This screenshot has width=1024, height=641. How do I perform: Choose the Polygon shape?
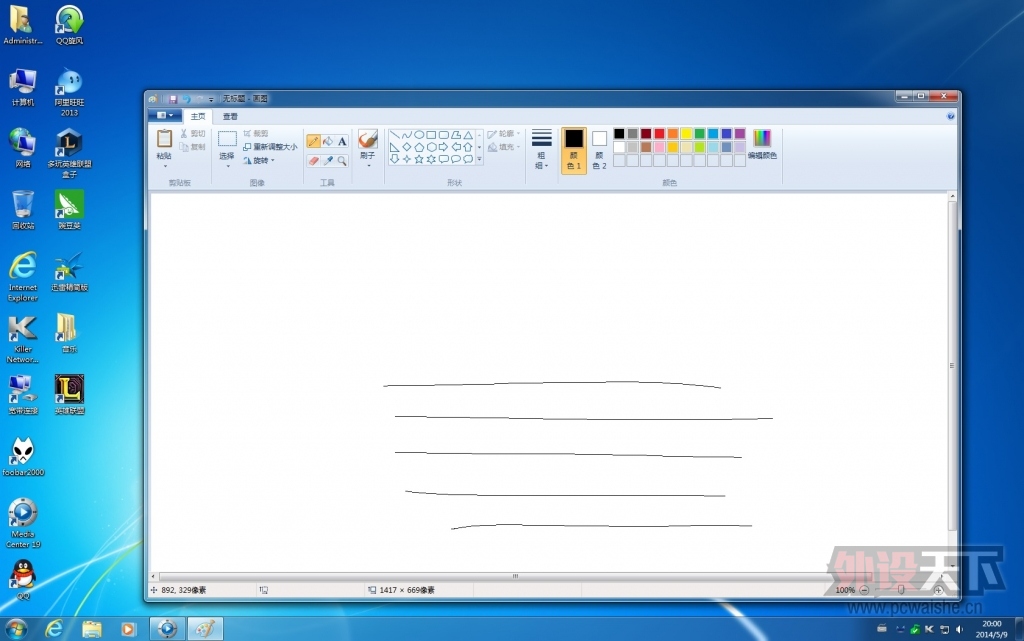tap(456, 135)
